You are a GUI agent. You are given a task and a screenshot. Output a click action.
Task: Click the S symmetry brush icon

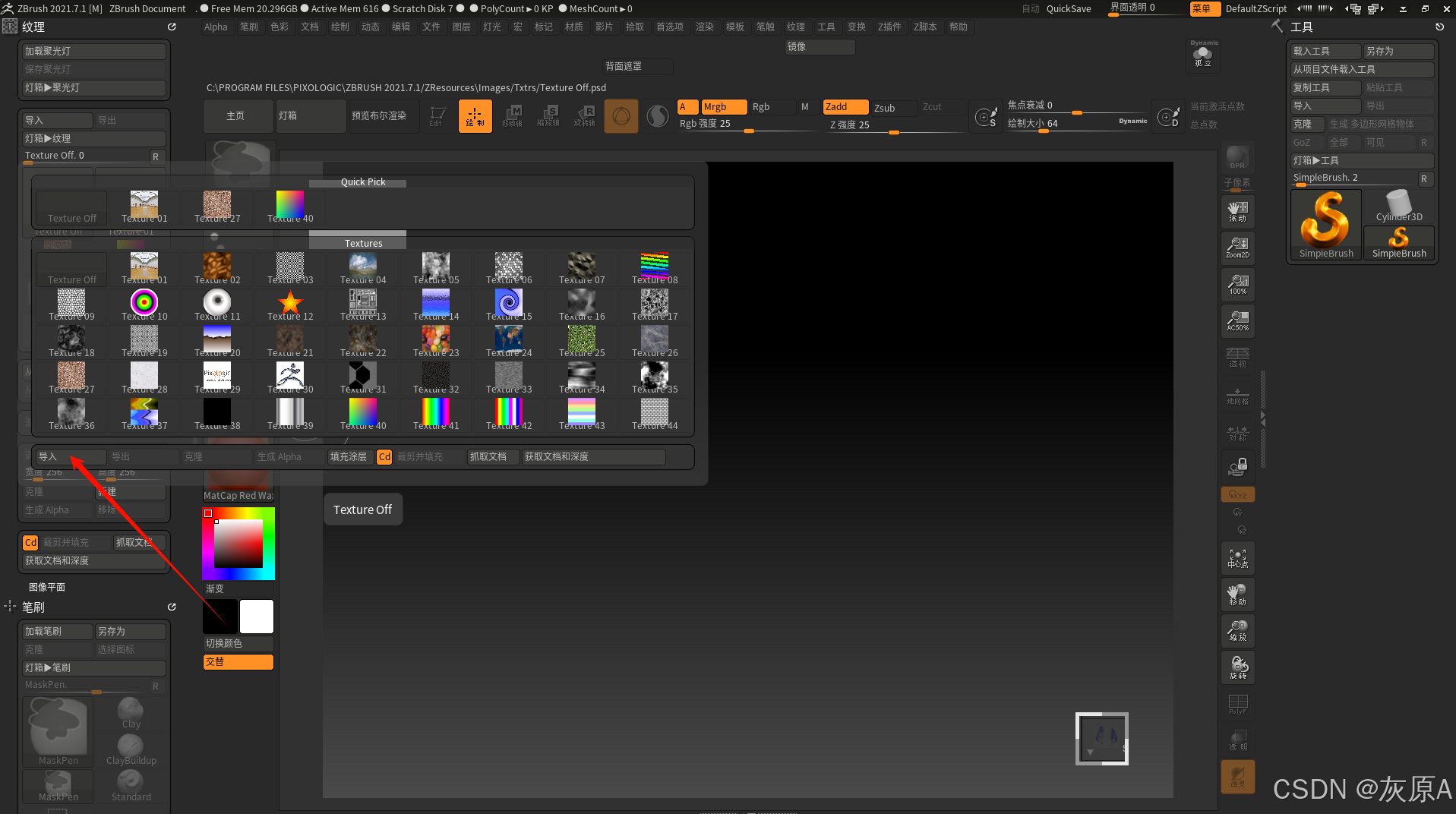point(986,117)
